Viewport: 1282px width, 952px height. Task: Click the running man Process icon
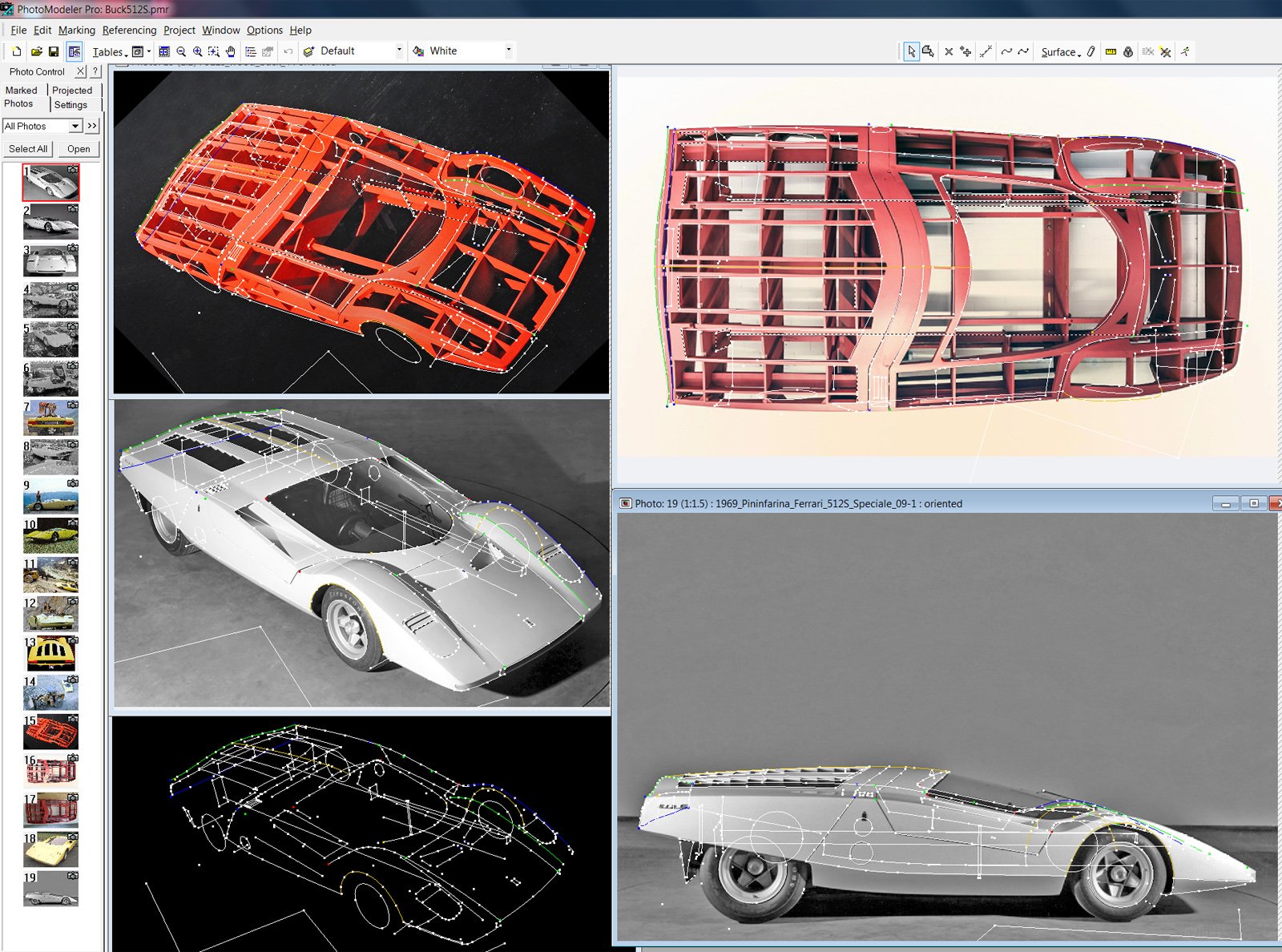click(1185, 51)
